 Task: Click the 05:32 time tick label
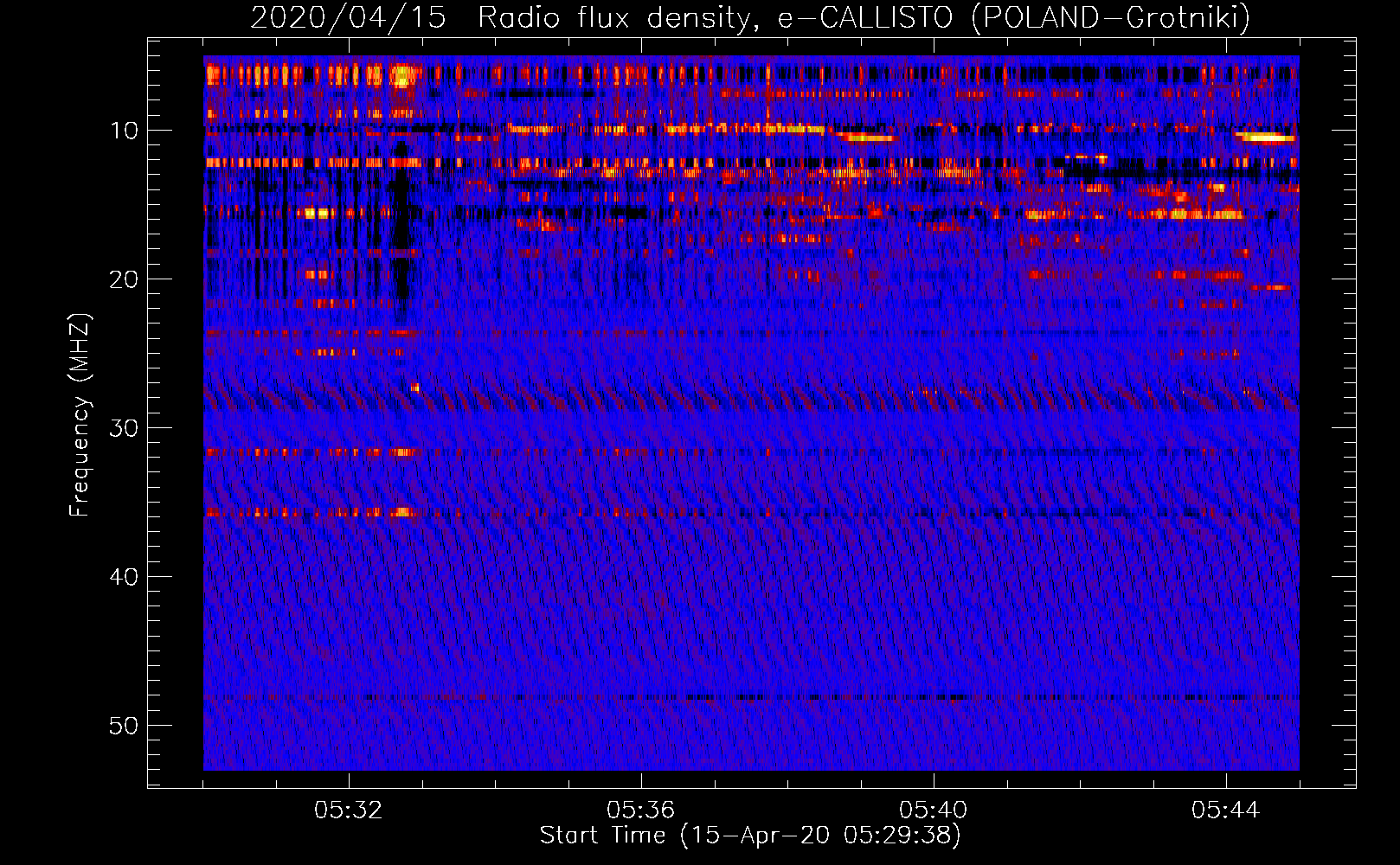(349, 811)
